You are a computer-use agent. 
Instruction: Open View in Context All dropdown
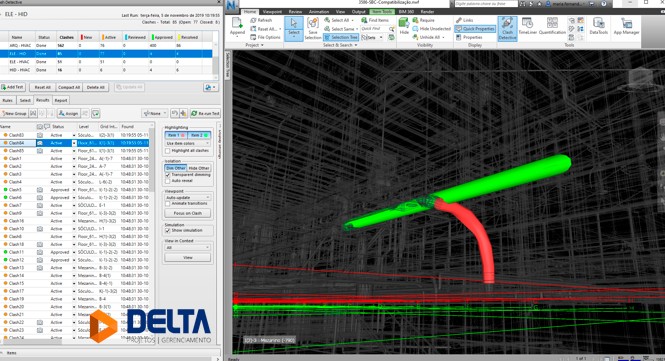point(187,247)
